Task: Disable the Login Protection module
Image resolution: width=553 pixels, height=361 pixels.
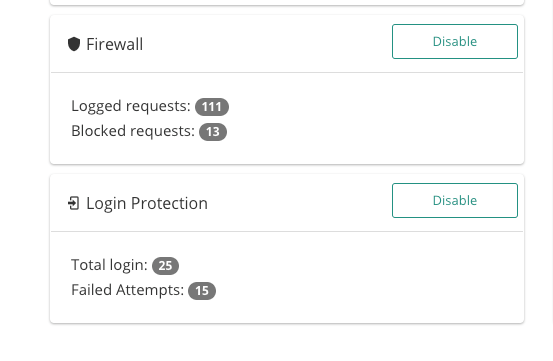Action: [x=455, y=201]
